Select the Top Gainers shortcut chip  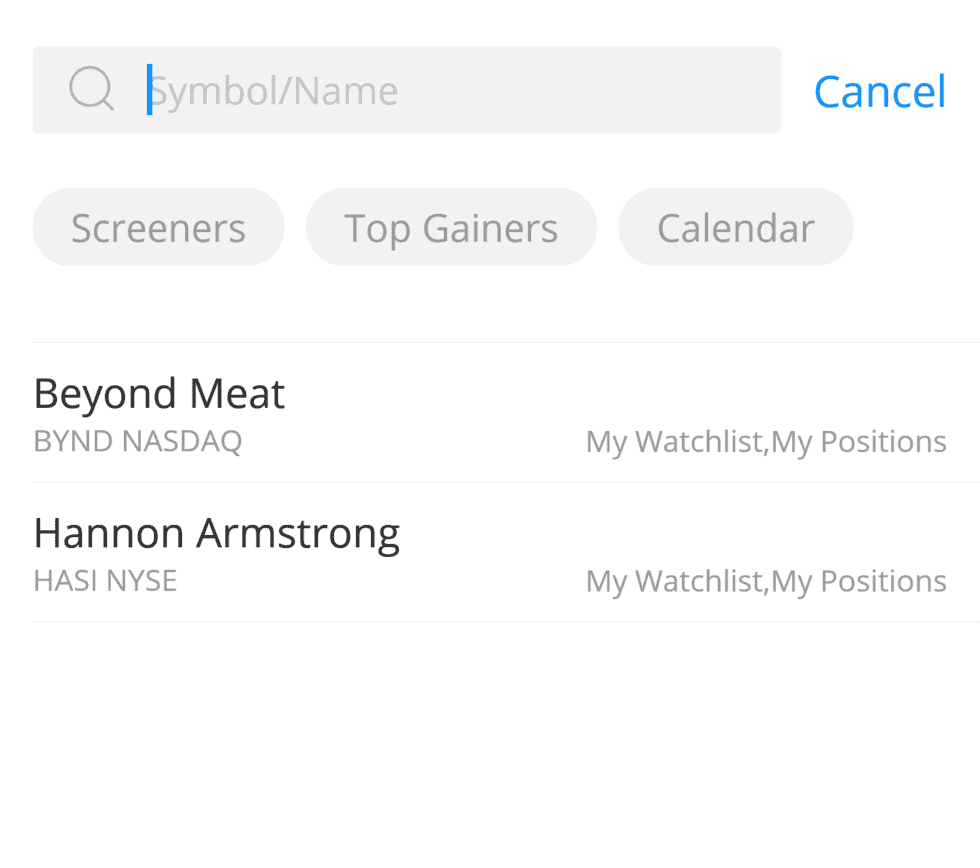tap(451, 227)
